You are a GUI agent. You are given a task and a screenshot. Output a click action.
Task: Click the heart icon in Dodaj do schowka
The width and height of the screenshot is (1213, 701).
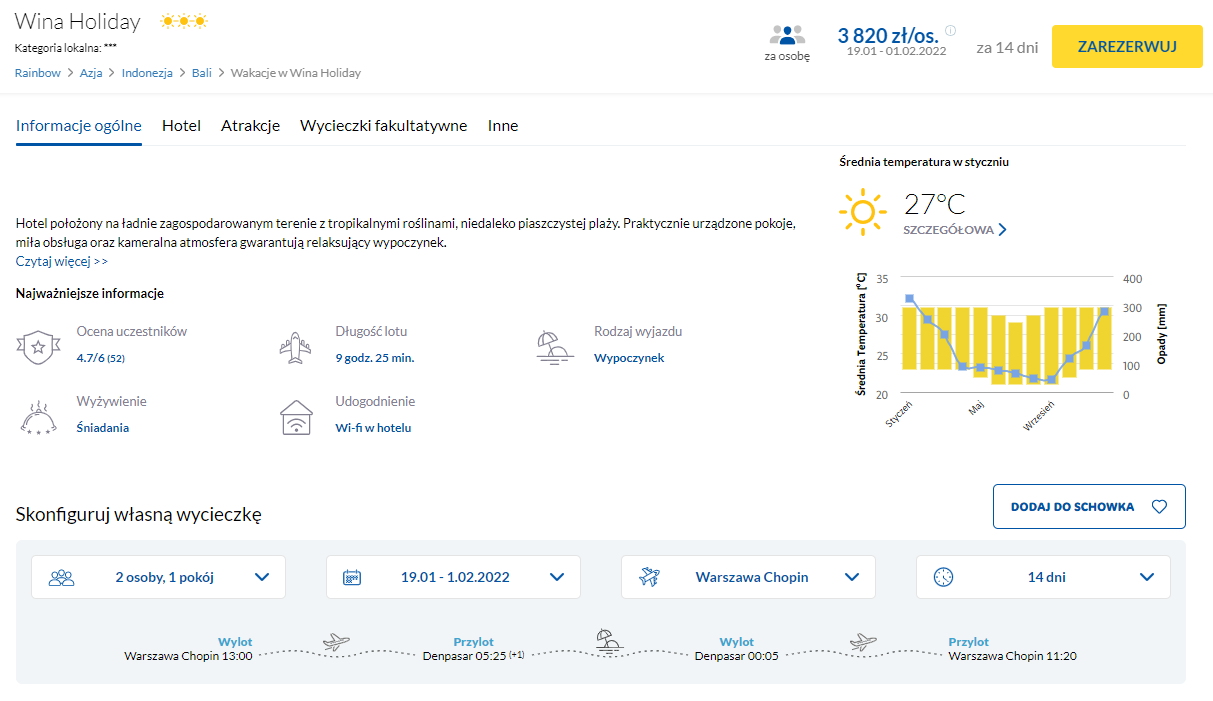point(1159,507)
